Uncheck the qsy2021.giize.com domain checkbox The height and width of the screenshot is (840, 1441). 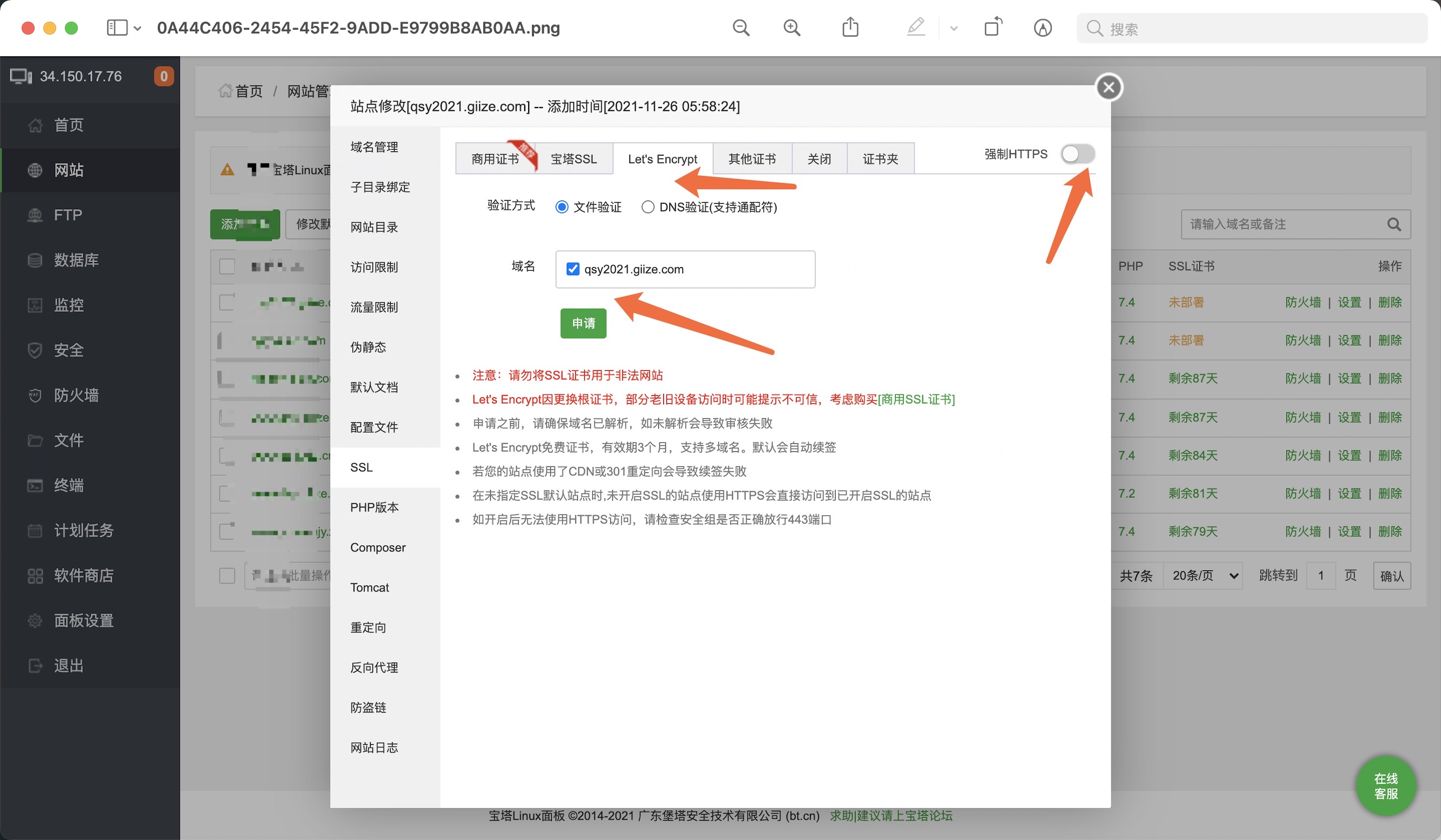[572, 269]
